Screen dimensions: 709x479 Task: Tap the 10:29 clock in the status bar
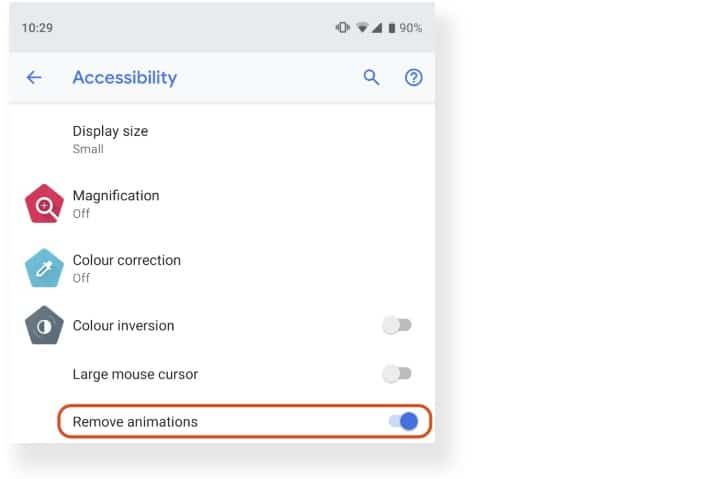(38, 28)
